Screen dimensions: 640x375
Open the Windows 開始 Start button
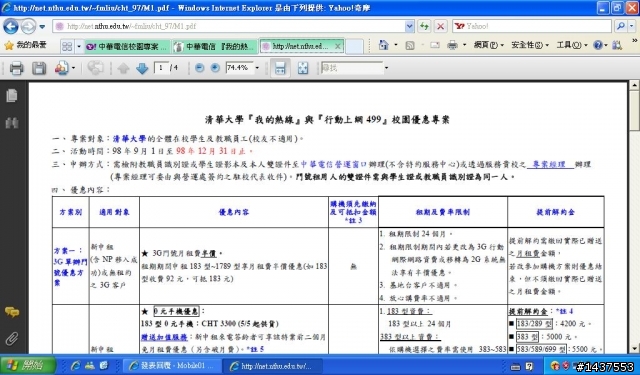pos(28,365)
